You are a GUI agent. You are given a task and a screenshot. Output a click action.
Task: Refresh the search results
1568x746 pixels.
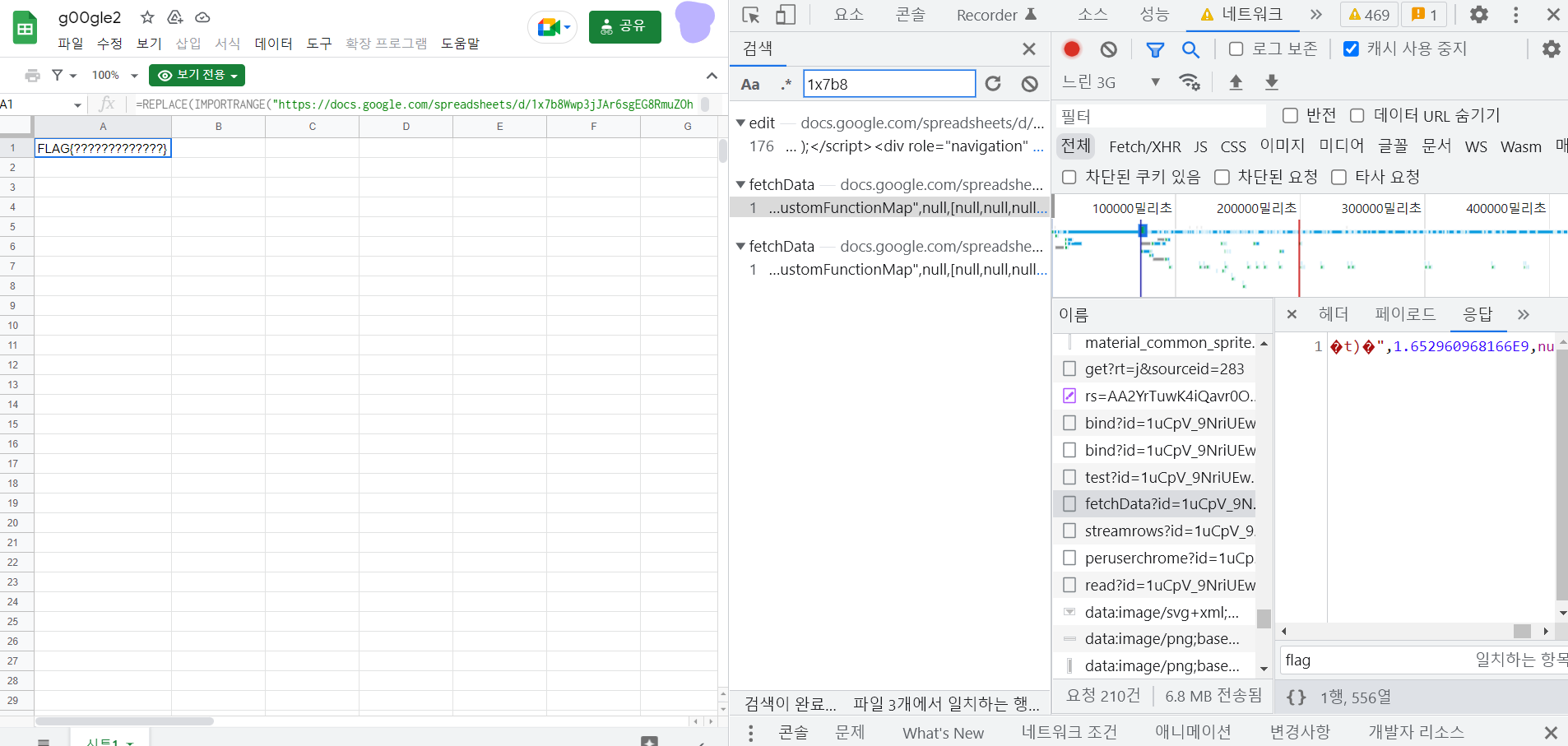(x=993, y=84)
